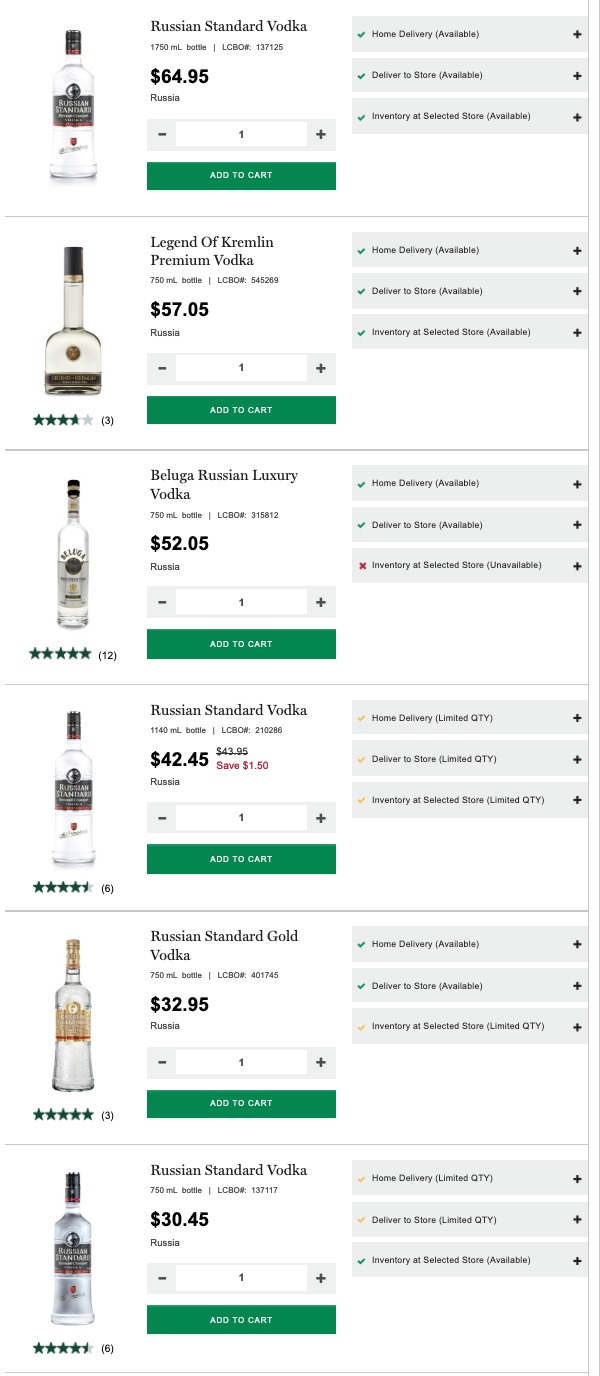This screenshot has height=1376, width=600.
Task: Expand Home Delivery (Limited QTY) for $42.45 vodka
Action: (x=577, y=718)
